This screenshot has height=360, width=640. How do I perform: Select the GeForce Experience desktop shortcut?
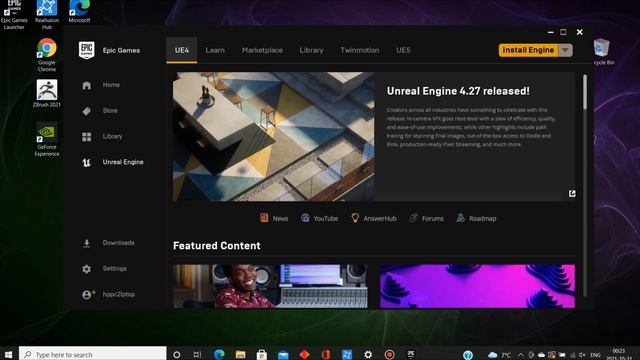47,139
